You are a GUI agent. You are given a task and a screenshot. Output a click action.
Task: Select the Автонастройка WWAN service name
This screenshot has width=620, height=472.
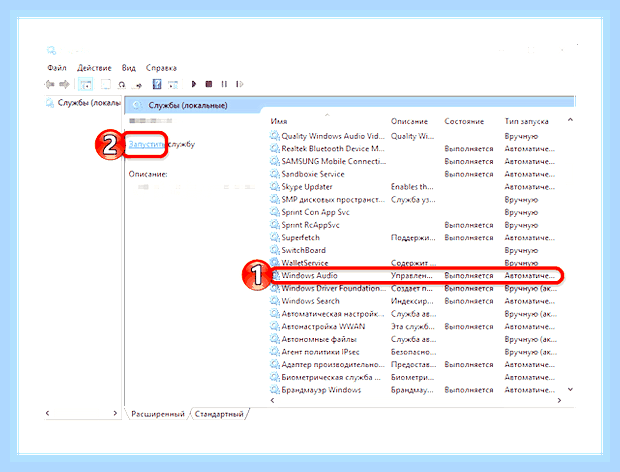323,326
